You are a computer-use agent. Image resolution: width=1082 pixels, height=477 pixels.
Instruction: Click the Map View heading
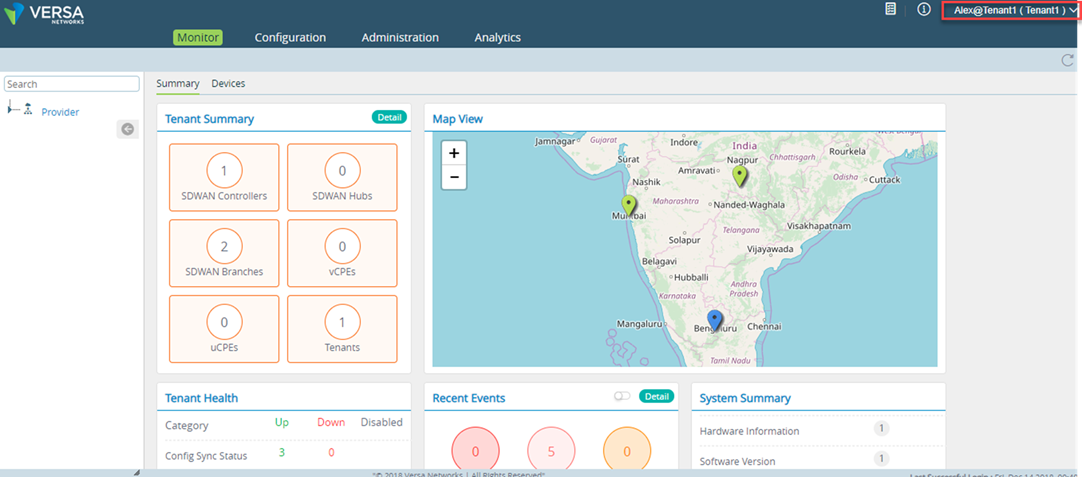click(x=458, y=119)
